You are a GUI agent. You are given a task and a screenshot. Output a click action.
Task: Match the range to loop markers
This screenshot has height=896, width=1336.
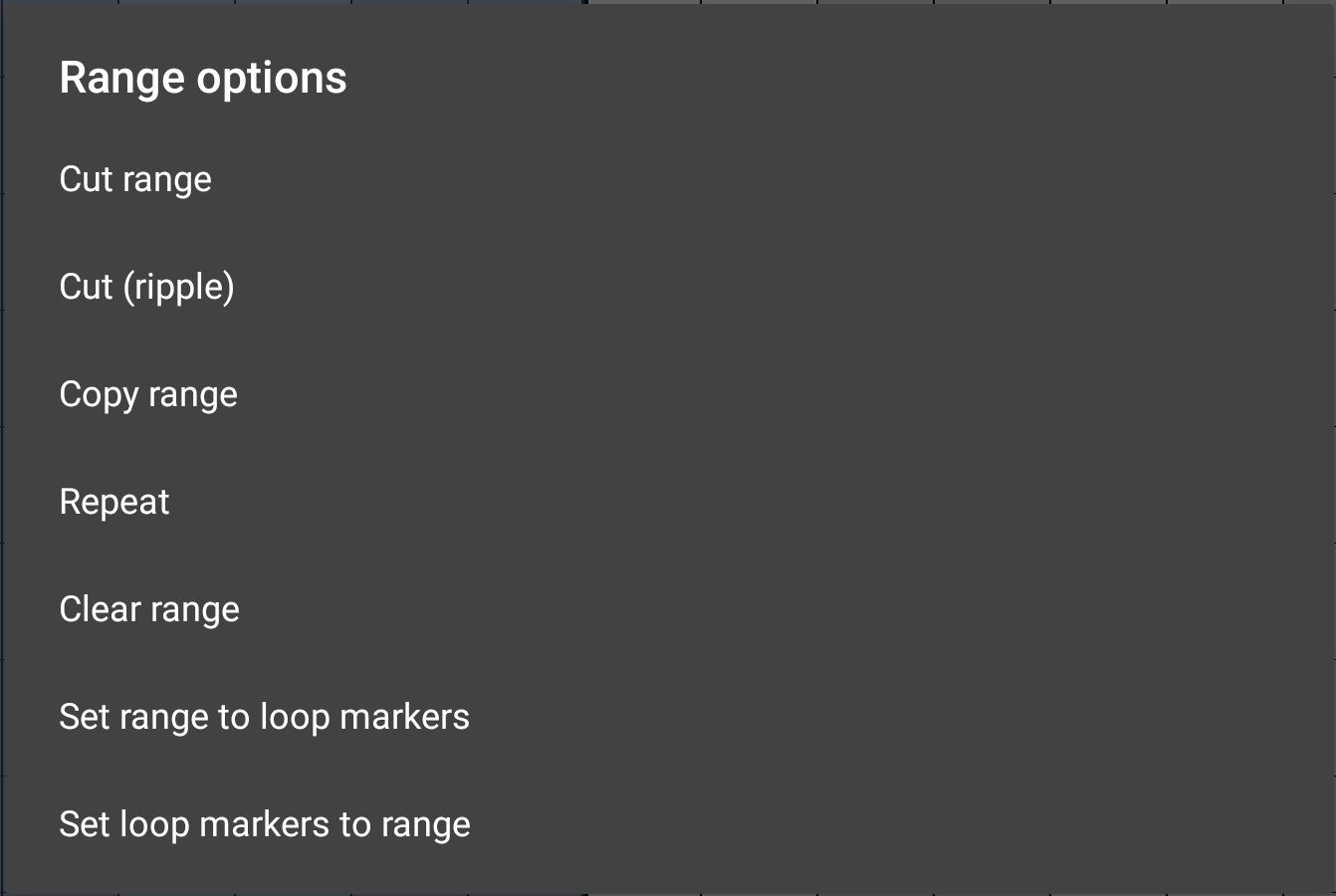[x=264, y=717]
